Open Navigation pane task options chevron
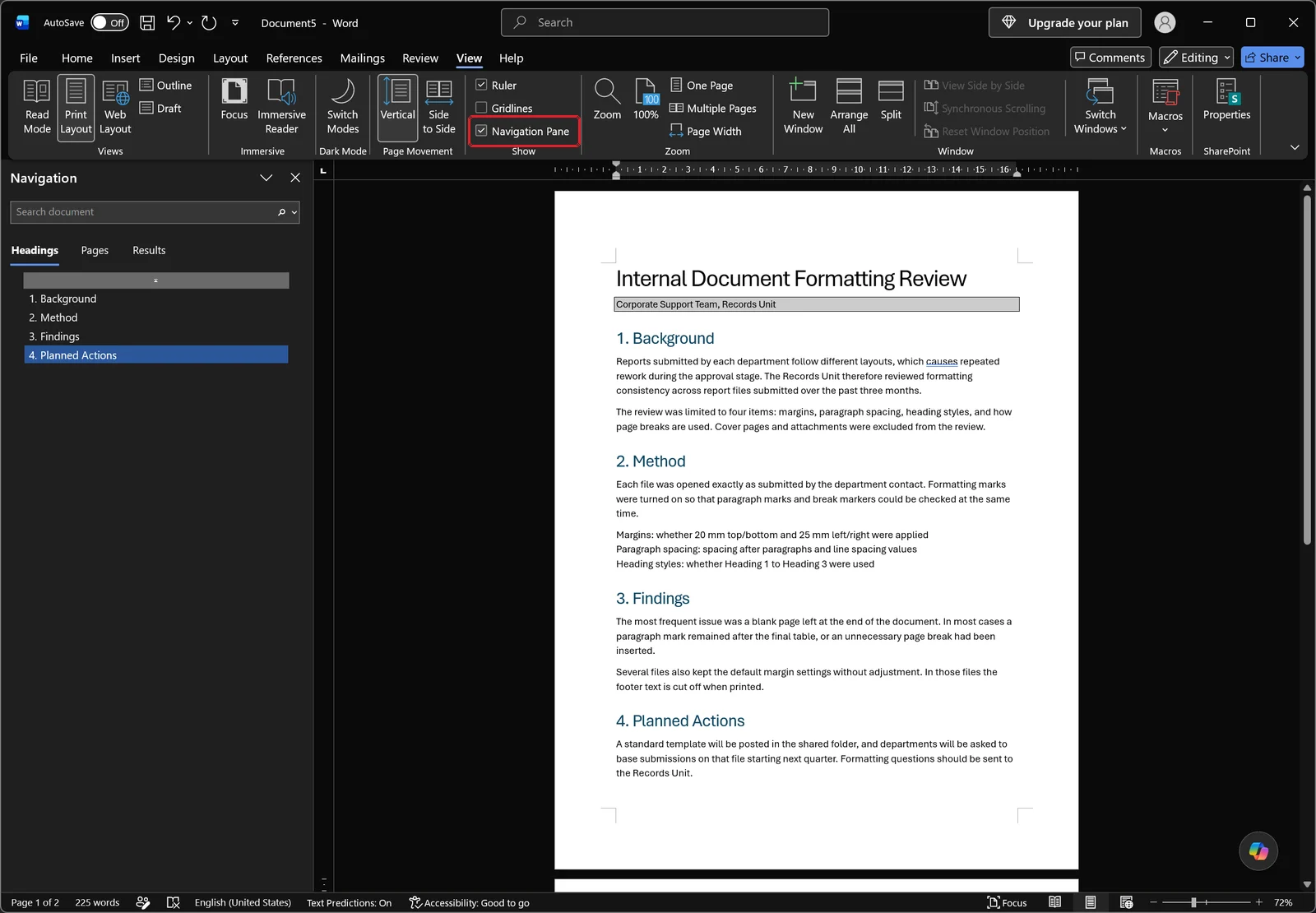 click(x=266, y=178)
